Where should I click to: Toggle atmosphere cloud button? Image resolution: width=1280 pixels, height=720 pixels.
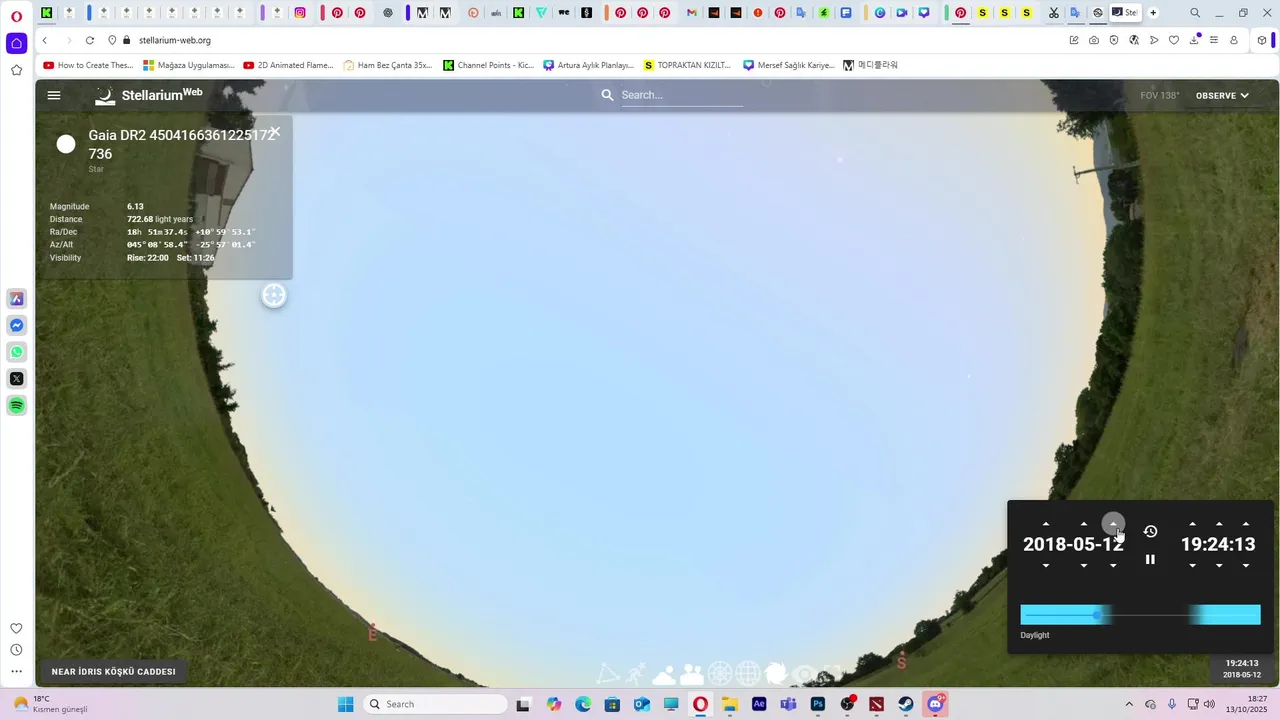tap(664, 675)
